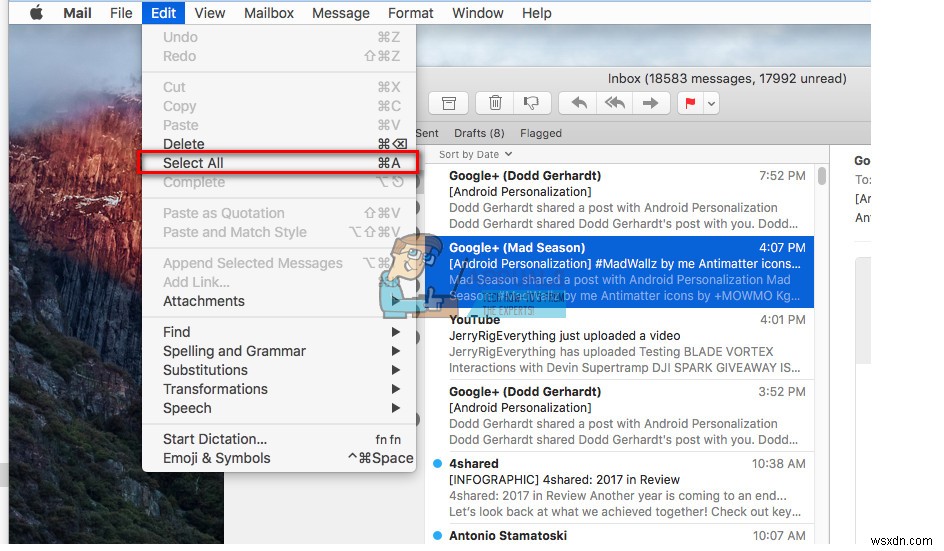The image size is (944, 551).
Task: Choose Emoji & Symbols
Action: pyautogui.click(x=279, y=458)
